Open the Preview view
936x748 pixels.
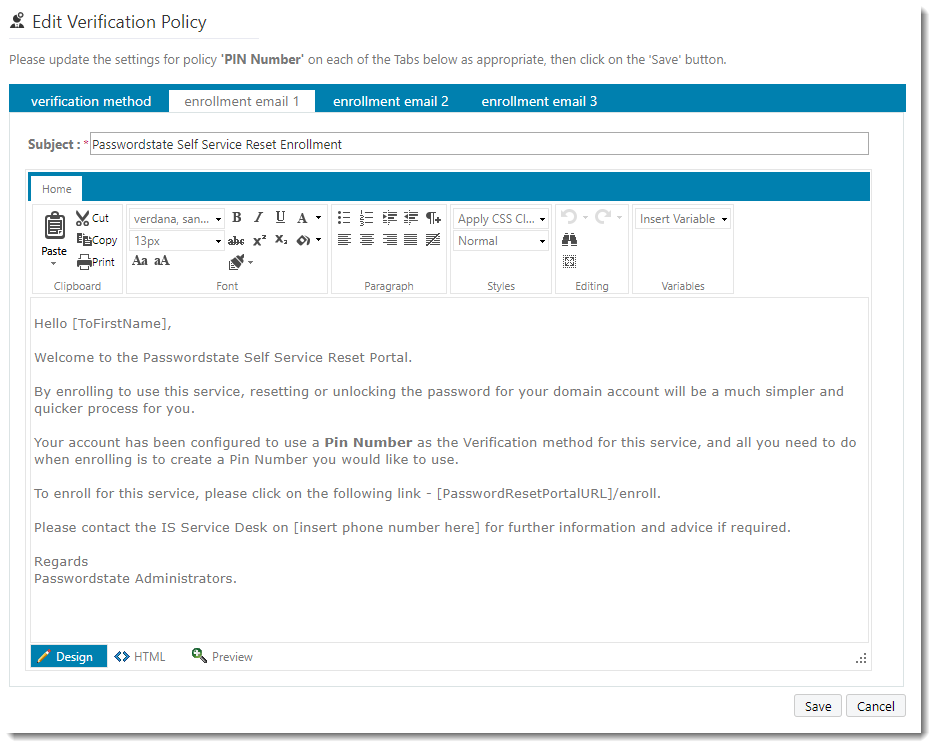(222, 657)
